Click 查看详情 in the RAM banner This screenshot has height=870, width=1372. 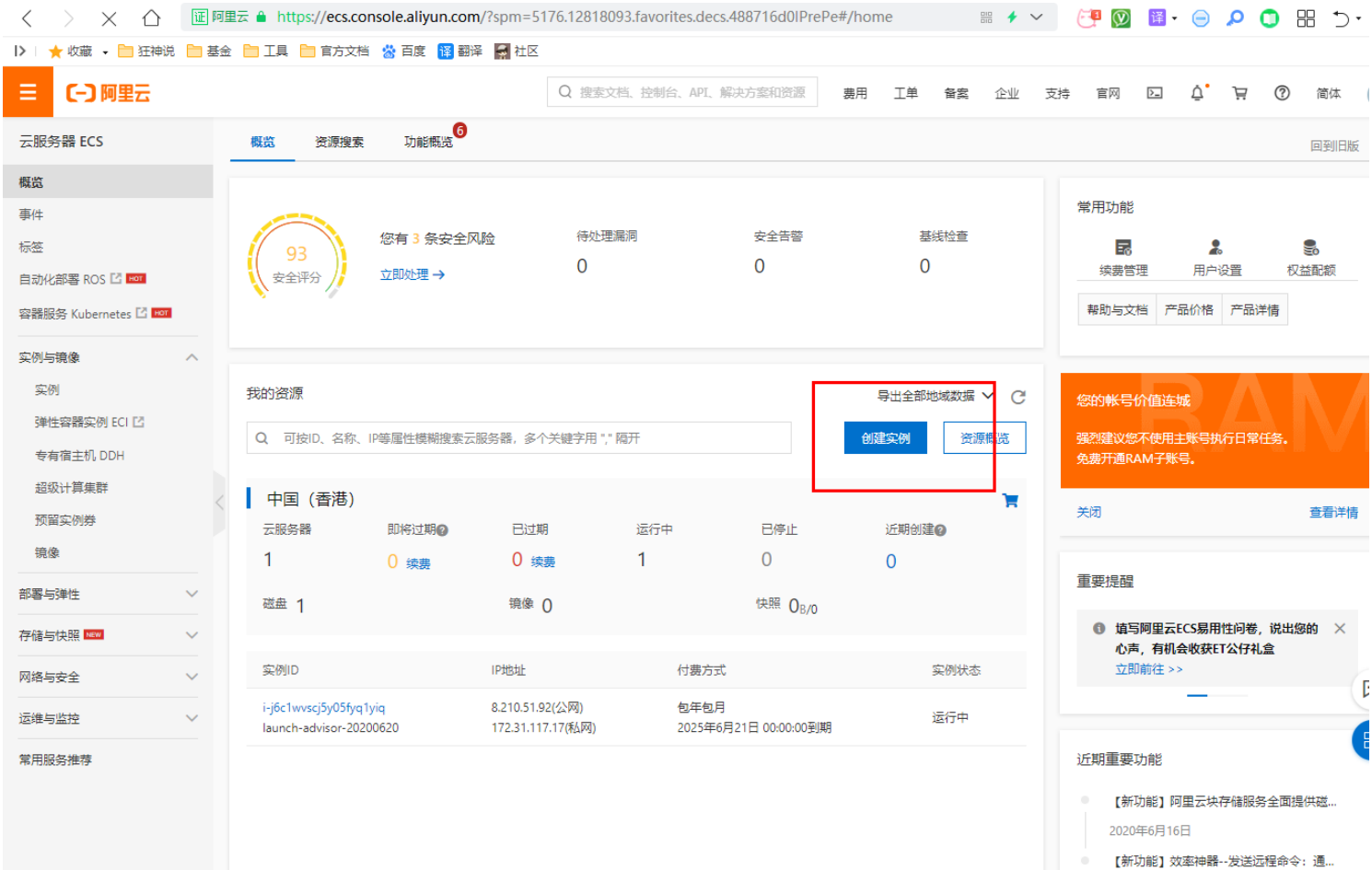(x=1333, y=513)
